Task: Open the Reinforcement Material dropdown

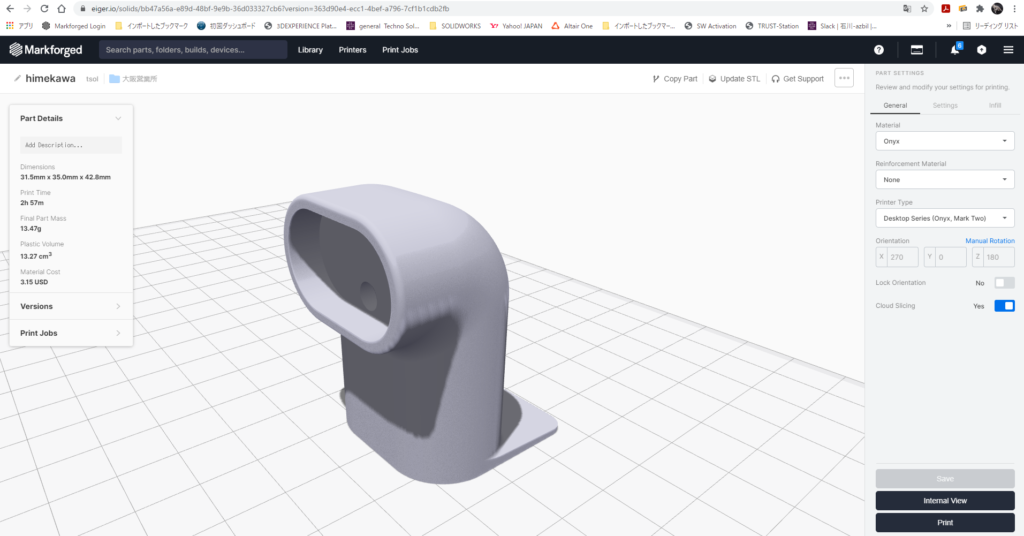Action: [945, 180]
